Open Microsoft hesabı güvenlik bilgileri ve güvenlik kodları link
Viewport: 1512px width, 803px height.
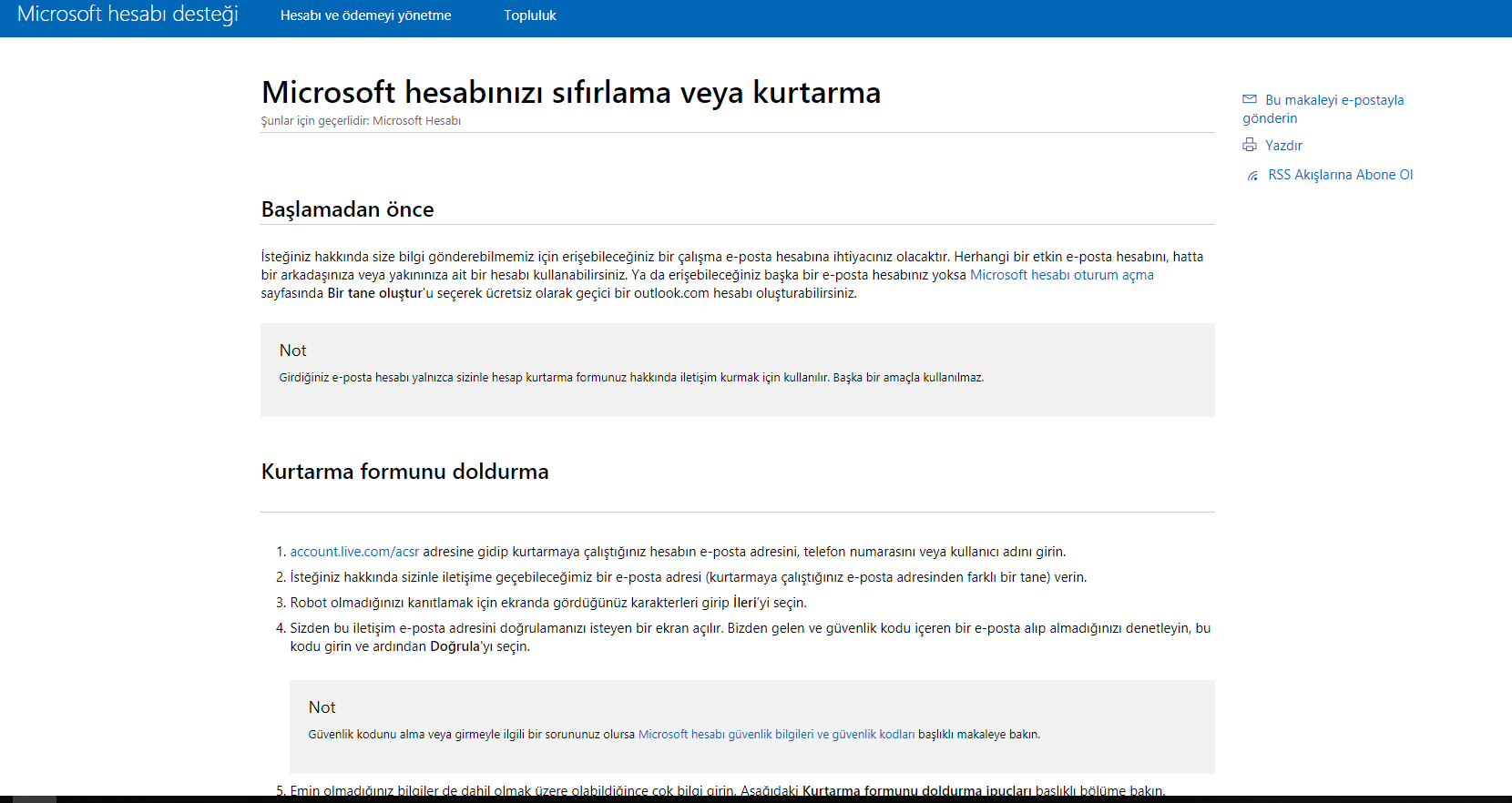(x=776, y=735)
